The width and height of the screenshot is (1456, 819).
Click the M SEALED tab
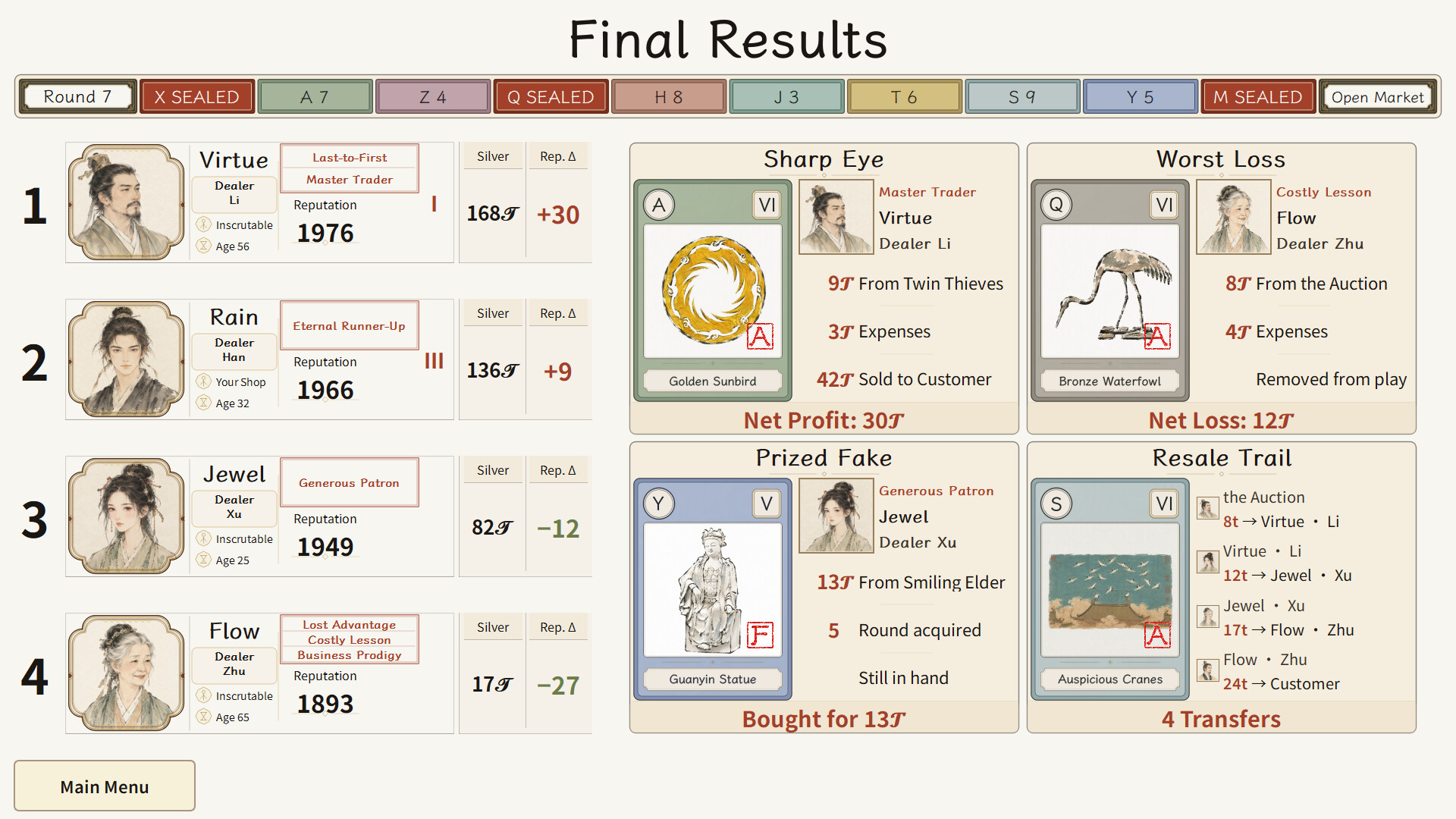click(1258, 97)
